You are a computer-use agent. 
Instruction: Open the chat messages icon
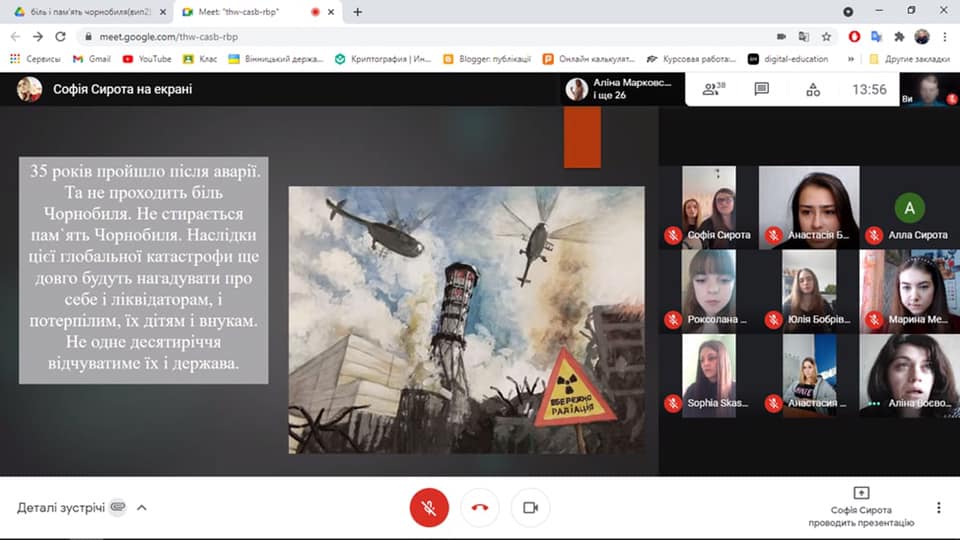tap(762, 89)
